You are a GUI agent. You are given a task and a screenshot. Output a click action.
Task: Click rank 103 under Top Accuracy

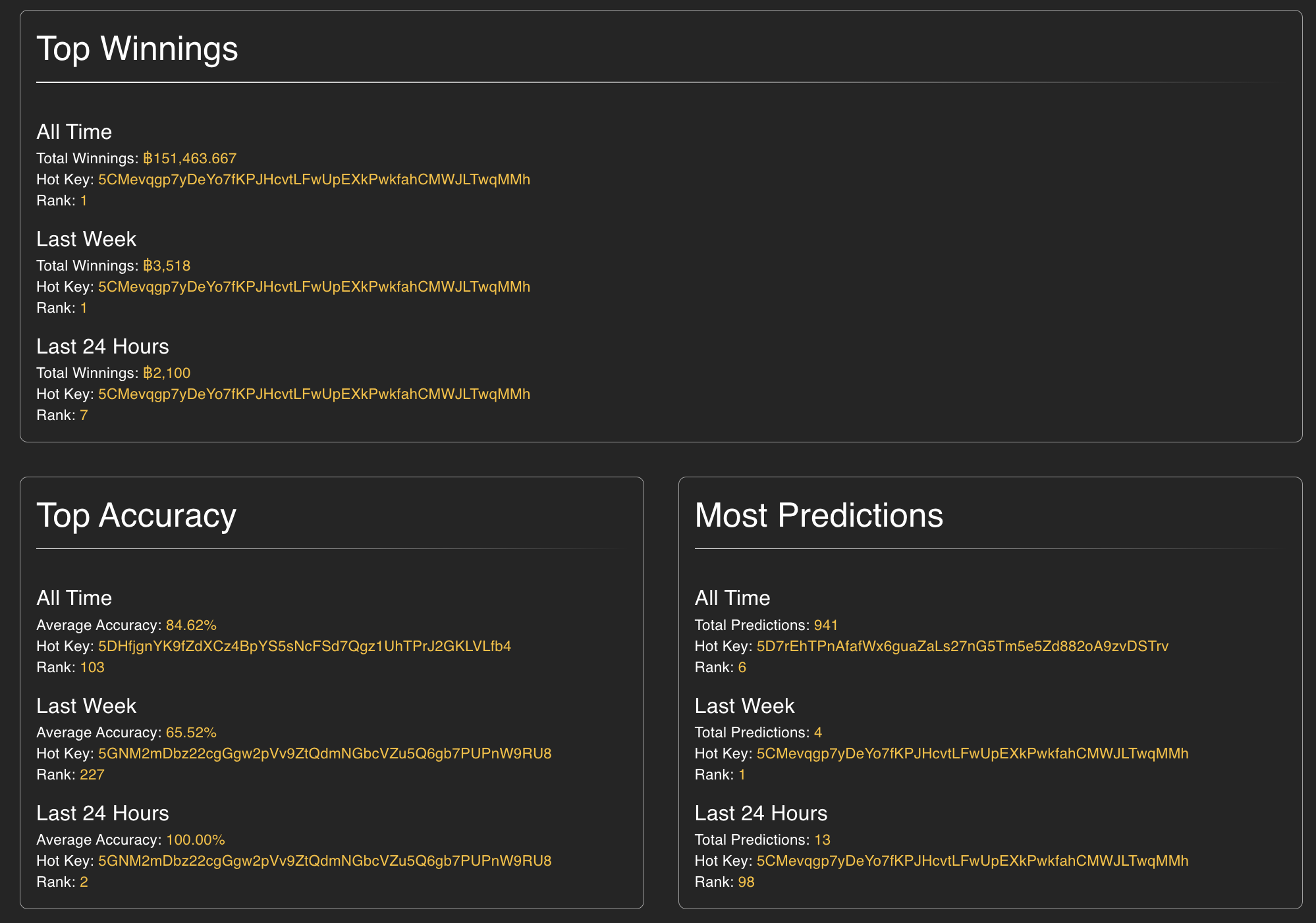coord(92,668)
